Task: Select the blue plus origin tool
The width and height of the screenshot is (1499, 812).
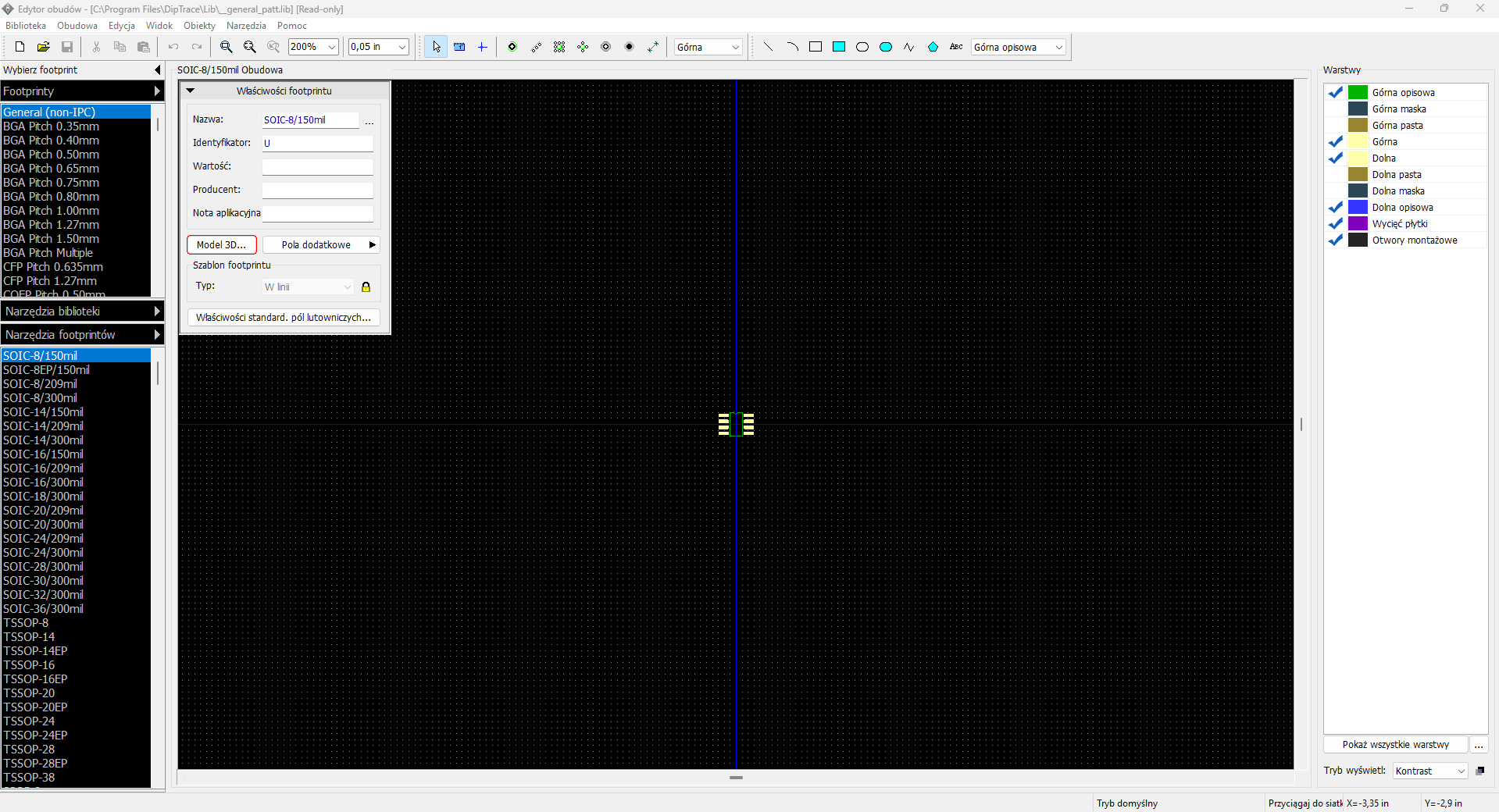Action: pos(483,47)
